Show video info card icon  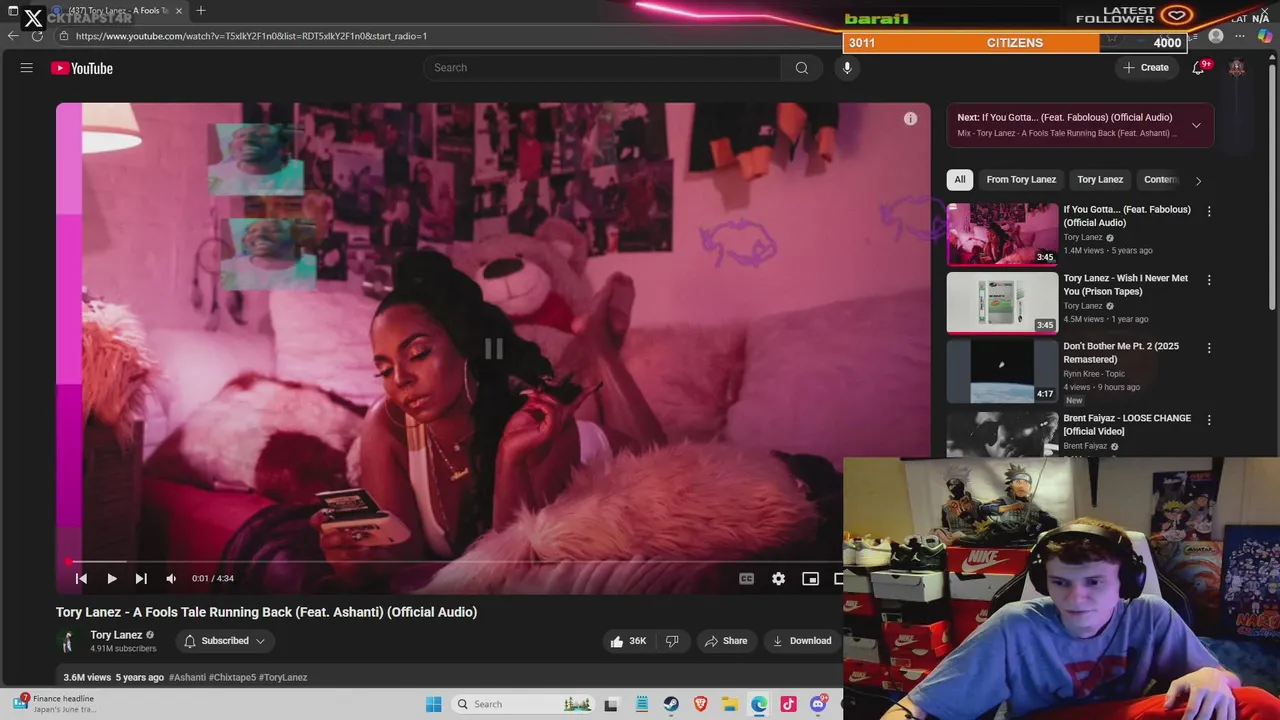point(910,119)
